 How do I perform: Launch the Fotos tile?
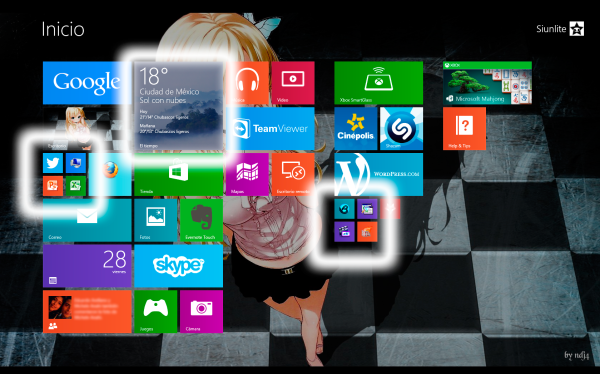click(x=156, y=220)
